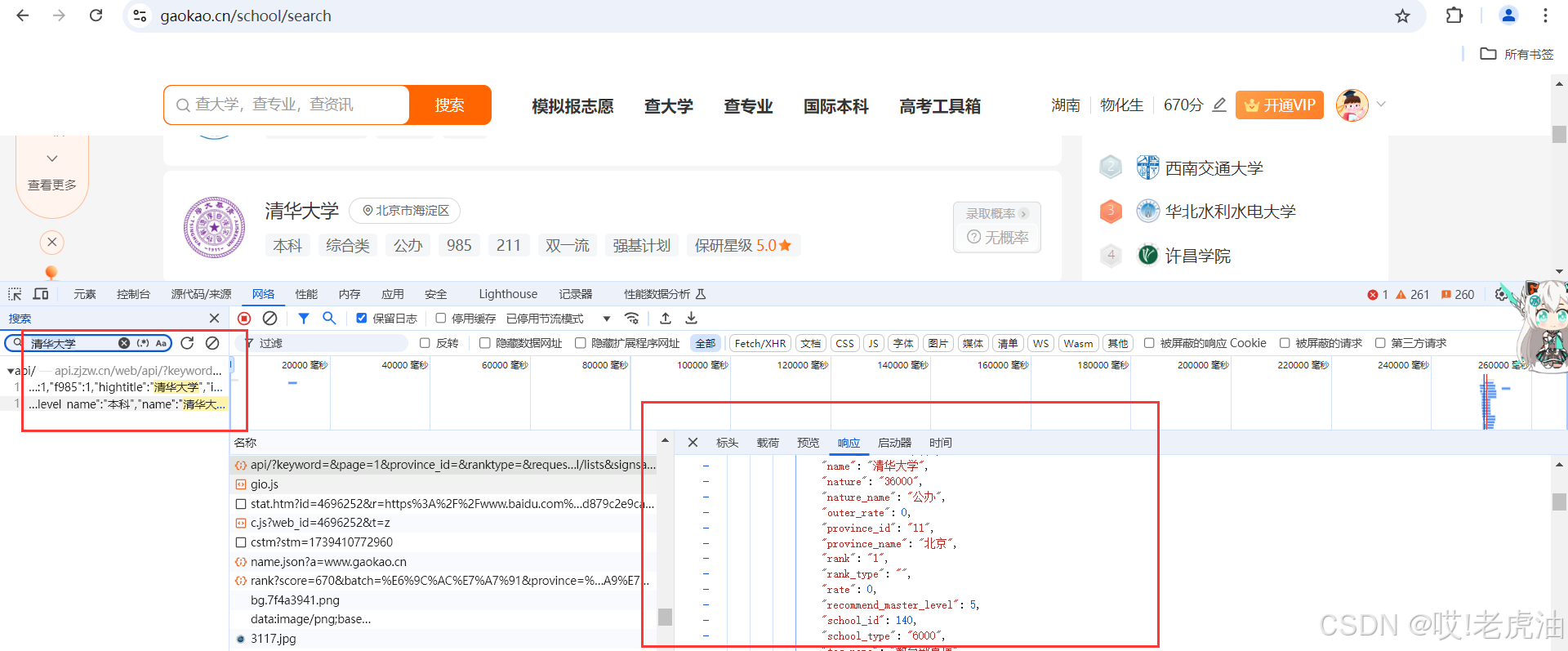Switch to the 标头 request detail tab
Image resolution: width=1568 pixels, height=651 pixels.
[x=727, y=443]
